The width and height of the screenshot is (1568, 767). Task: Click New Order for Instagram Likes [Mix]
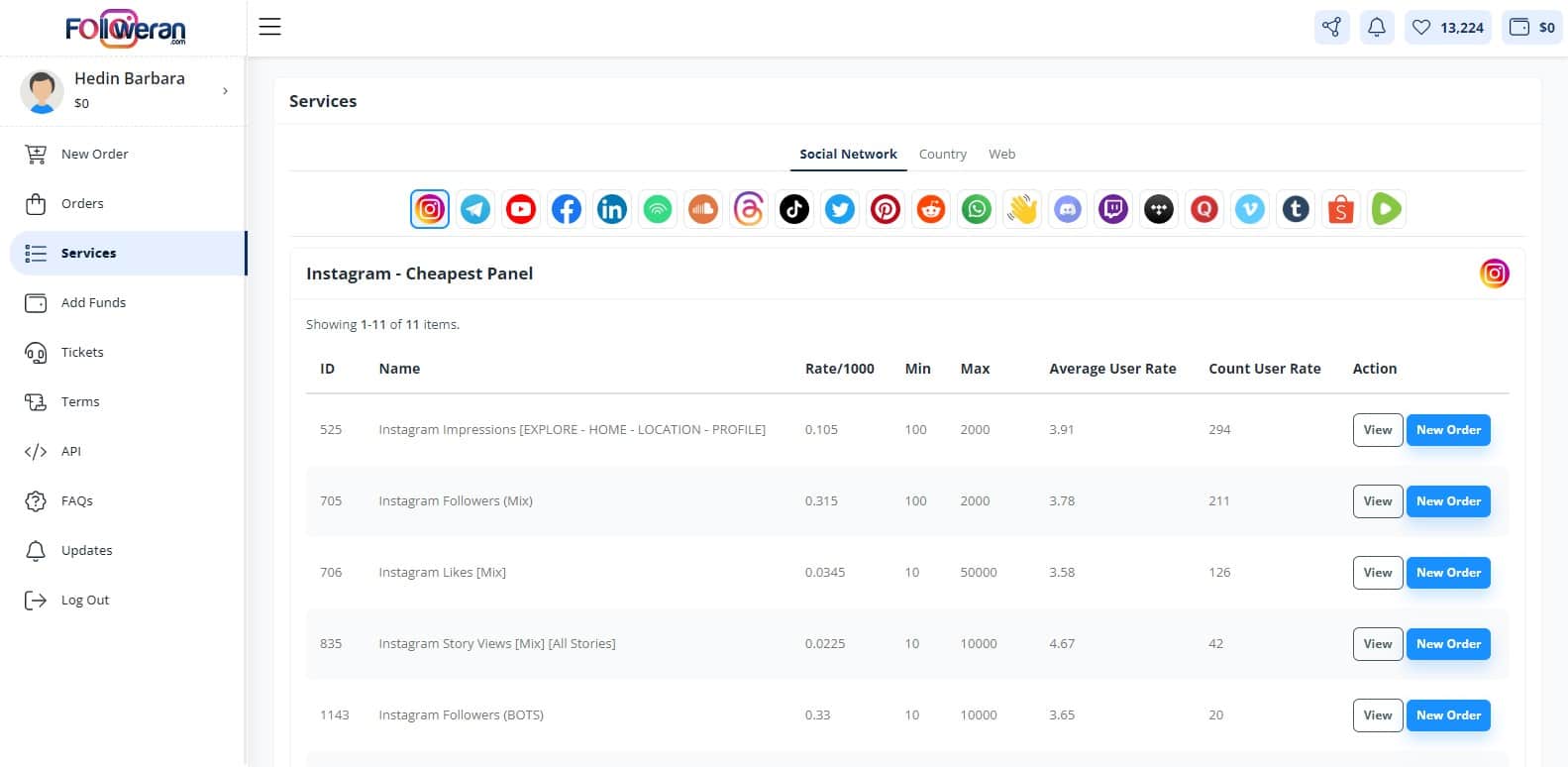click(1447, 573)
